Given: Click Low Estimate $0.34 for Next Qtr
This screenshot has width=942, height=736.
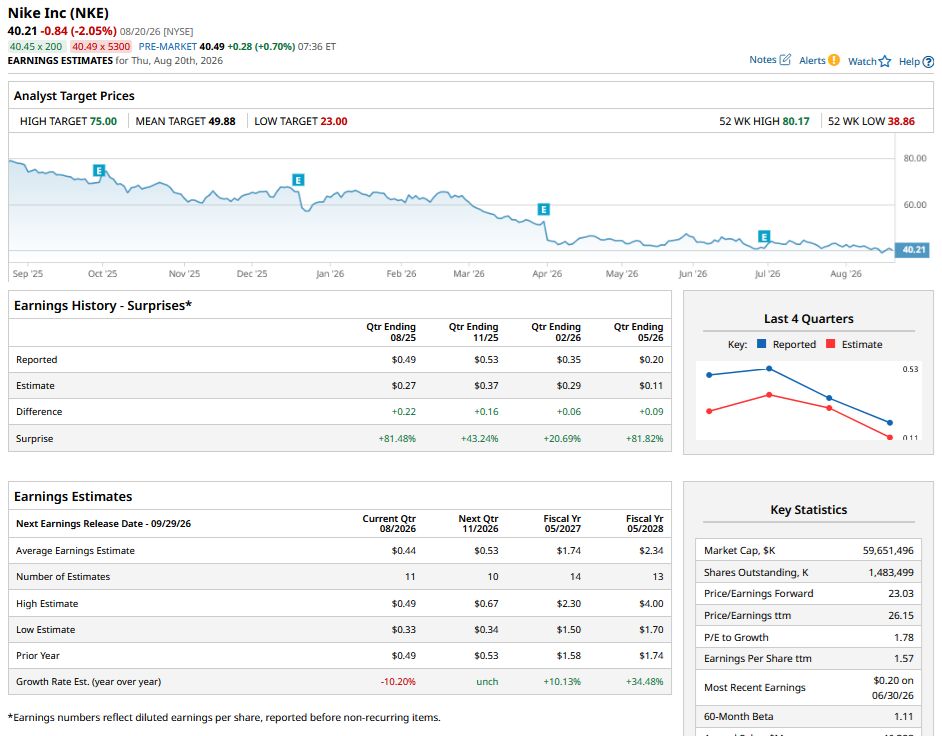Looking at the screenshot, I should point(486,630).
